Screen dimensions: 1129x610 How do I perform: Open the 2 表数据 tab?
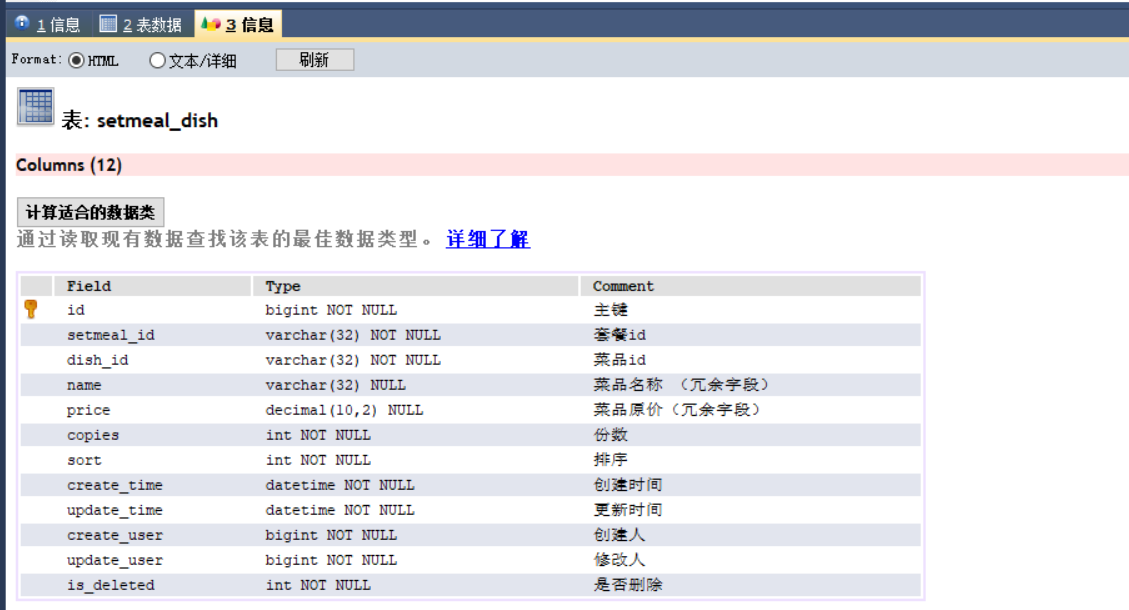tap(141, 24)
